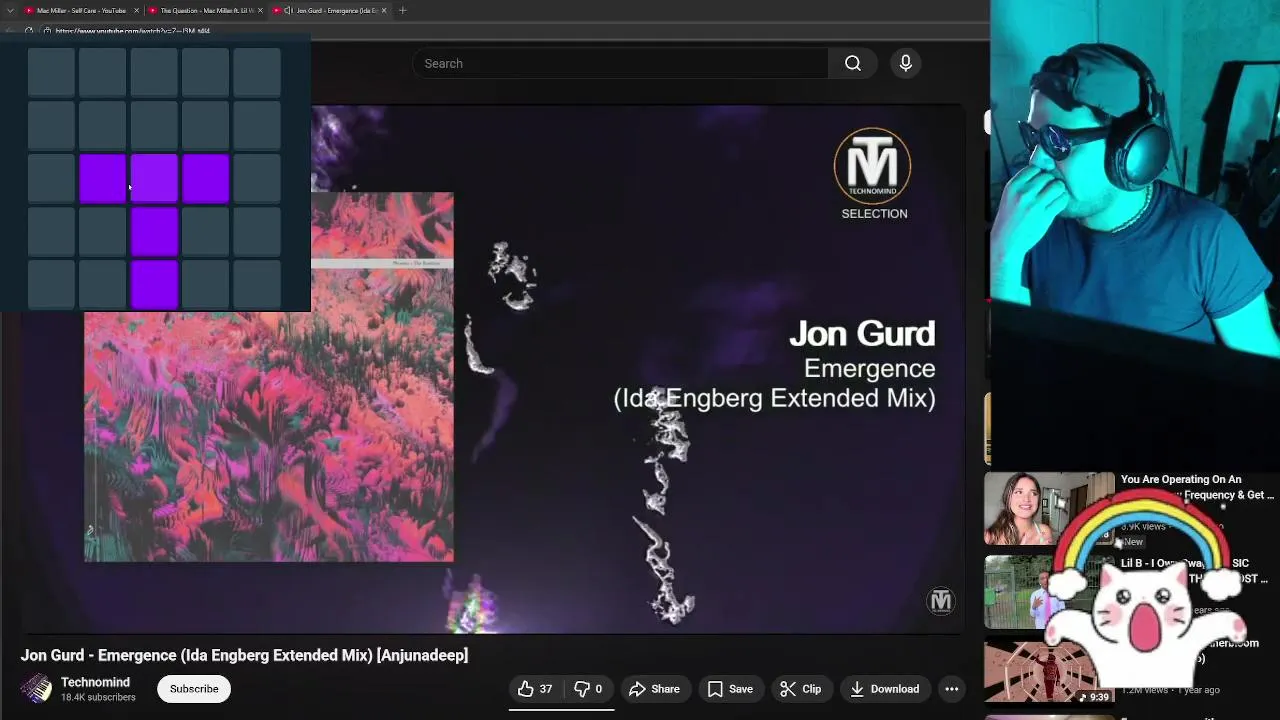
Task: Click the browser address bar URL
Action: (133, 31)
